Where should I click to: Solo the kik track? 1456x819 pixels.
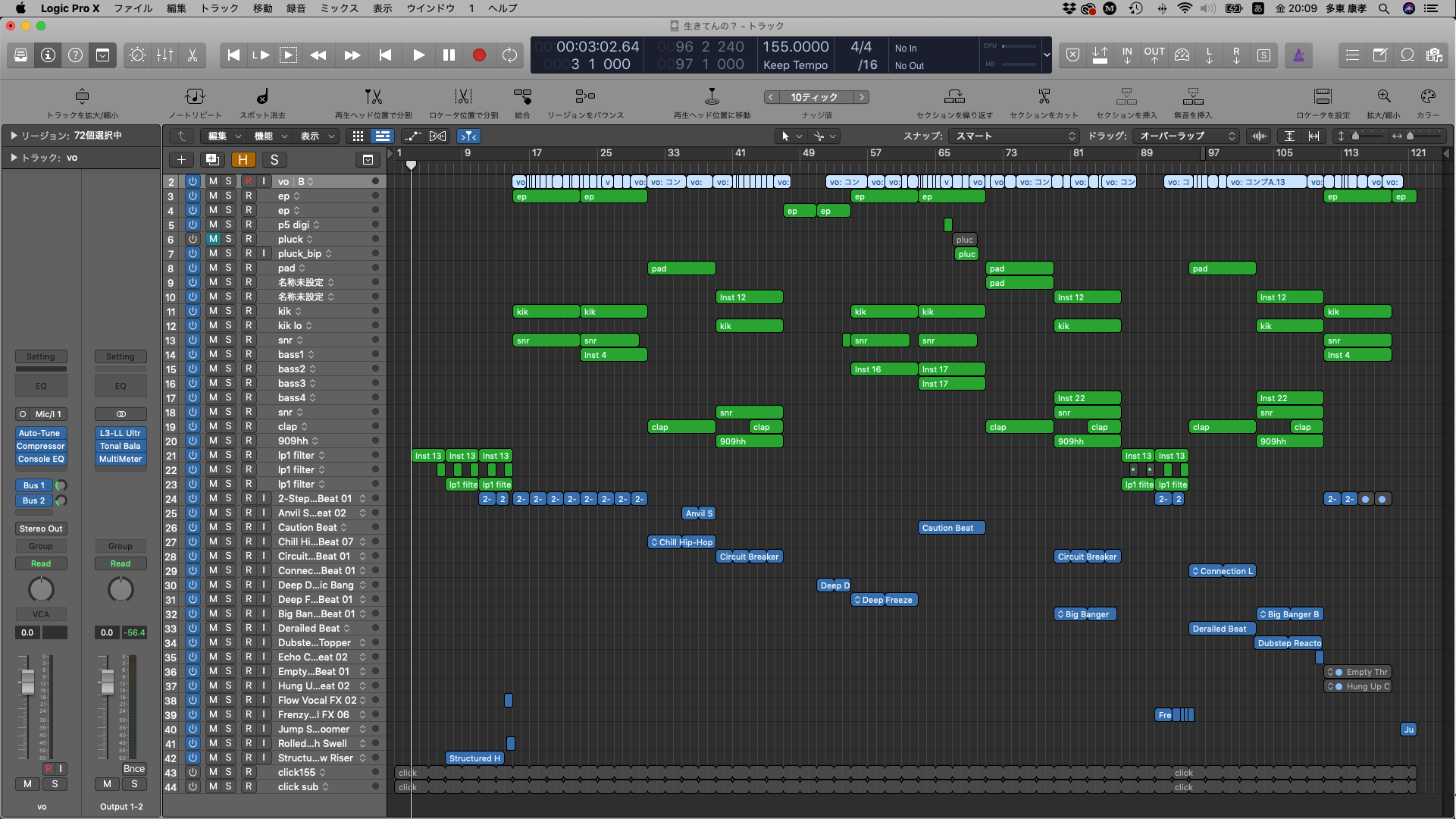228,311
